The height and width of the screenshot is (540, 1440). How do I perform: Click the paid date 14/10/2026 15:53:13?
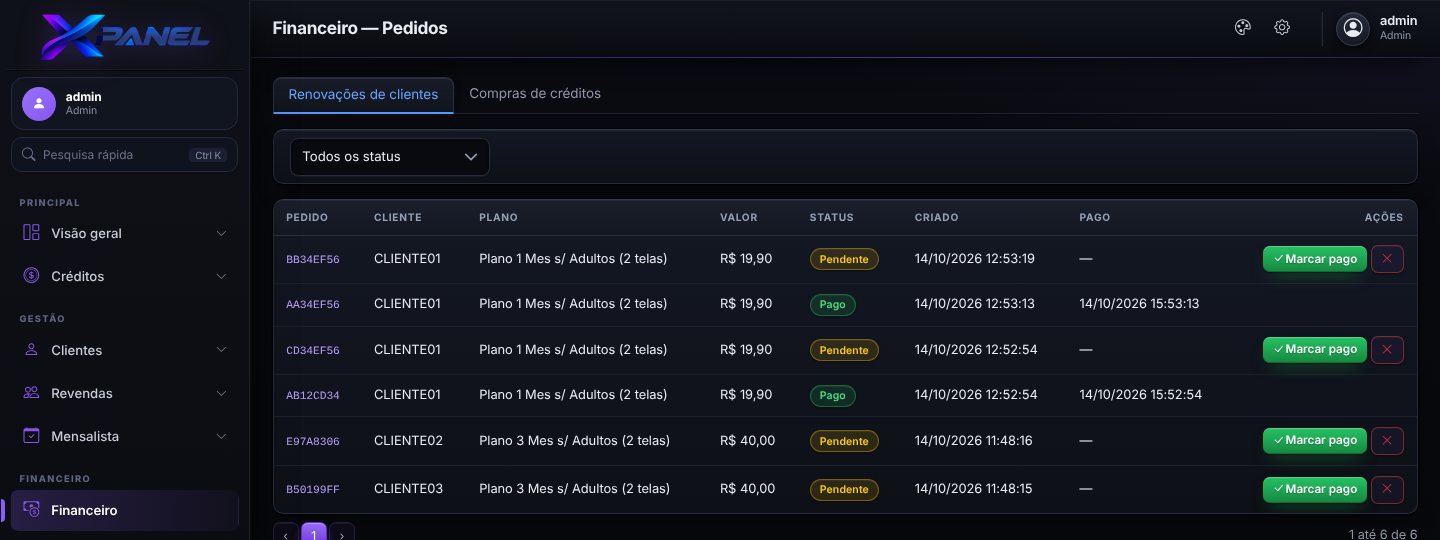point(1139,304)
